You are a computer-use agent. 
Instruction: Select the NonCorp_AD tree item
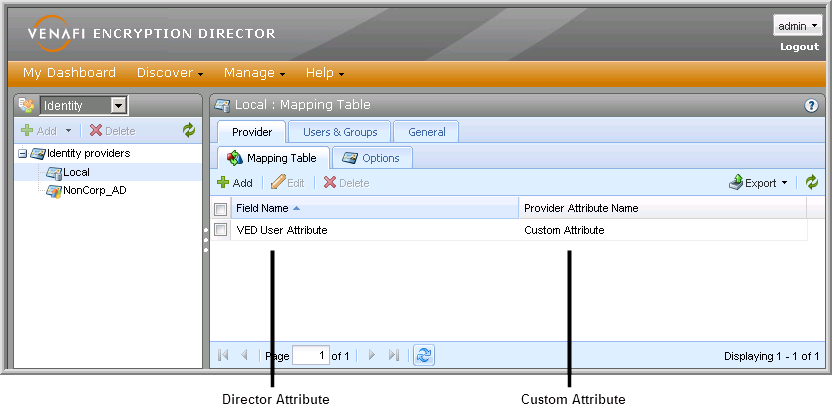pyautogui.click(x=95, y=190)
